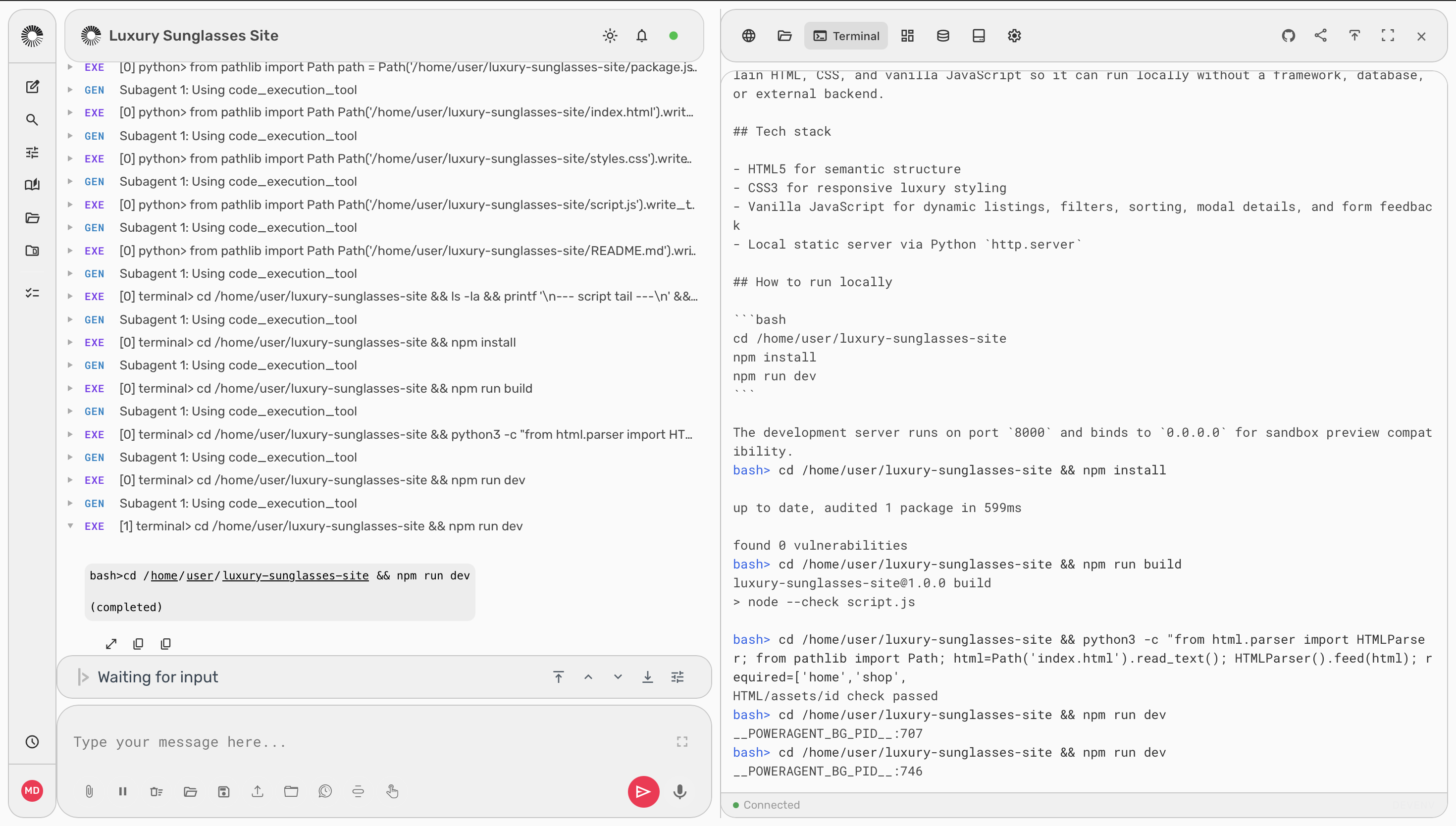Click the 'user' path link in command
This screenshot has height=826, width=1456.
pos(200,575)
